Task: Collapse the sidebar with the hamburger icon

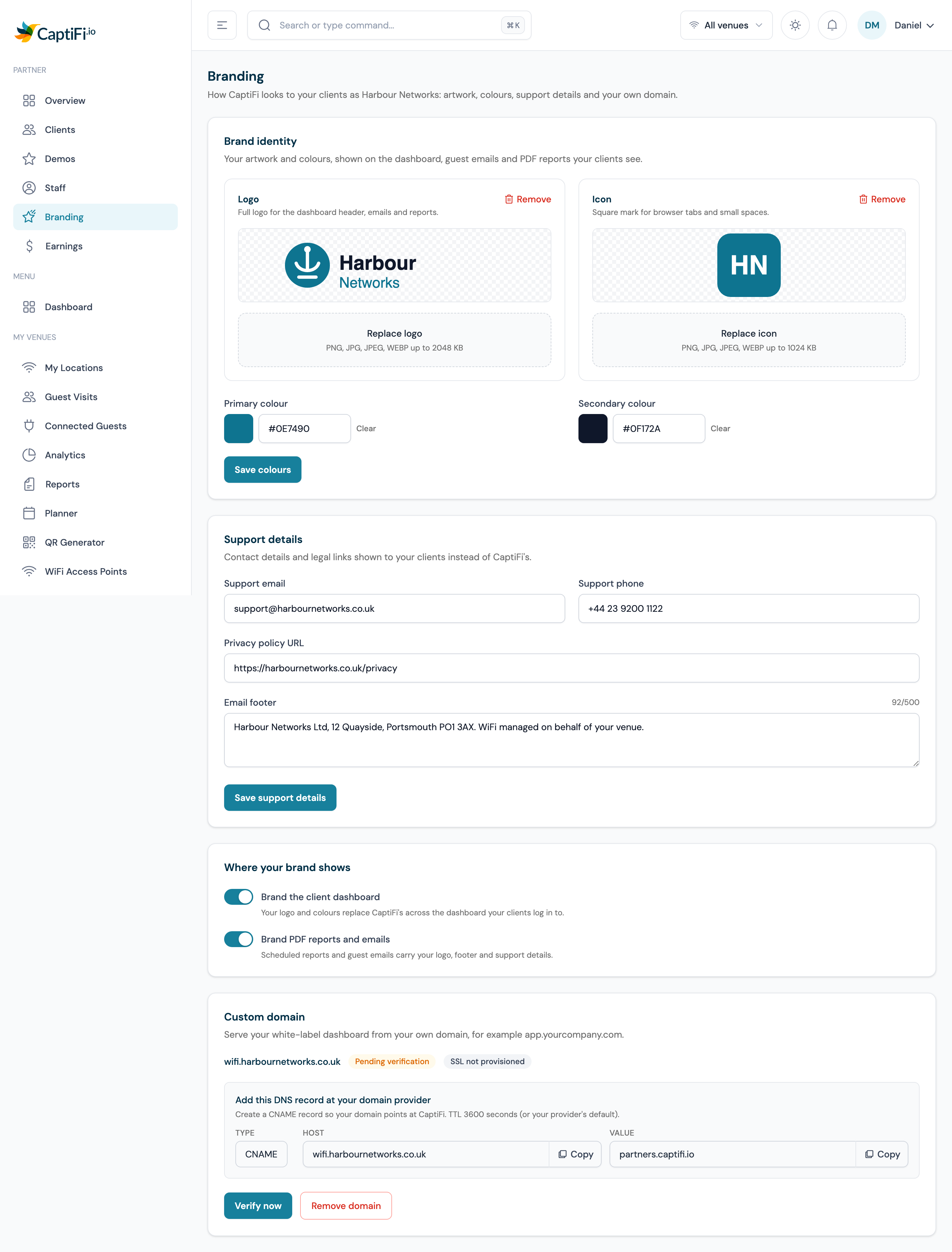Action: [x=222, y=25]
